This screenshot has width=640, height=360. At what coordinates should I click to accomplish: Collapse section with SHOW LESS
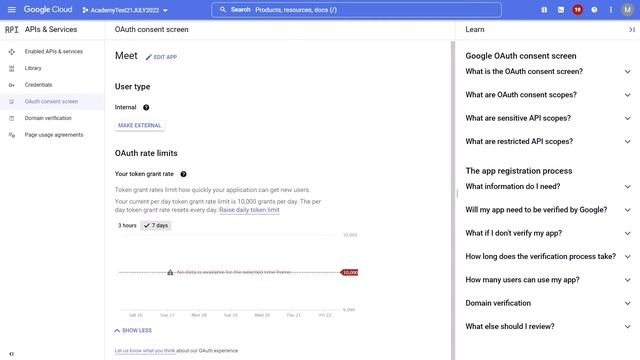click(x=133, y=330)
